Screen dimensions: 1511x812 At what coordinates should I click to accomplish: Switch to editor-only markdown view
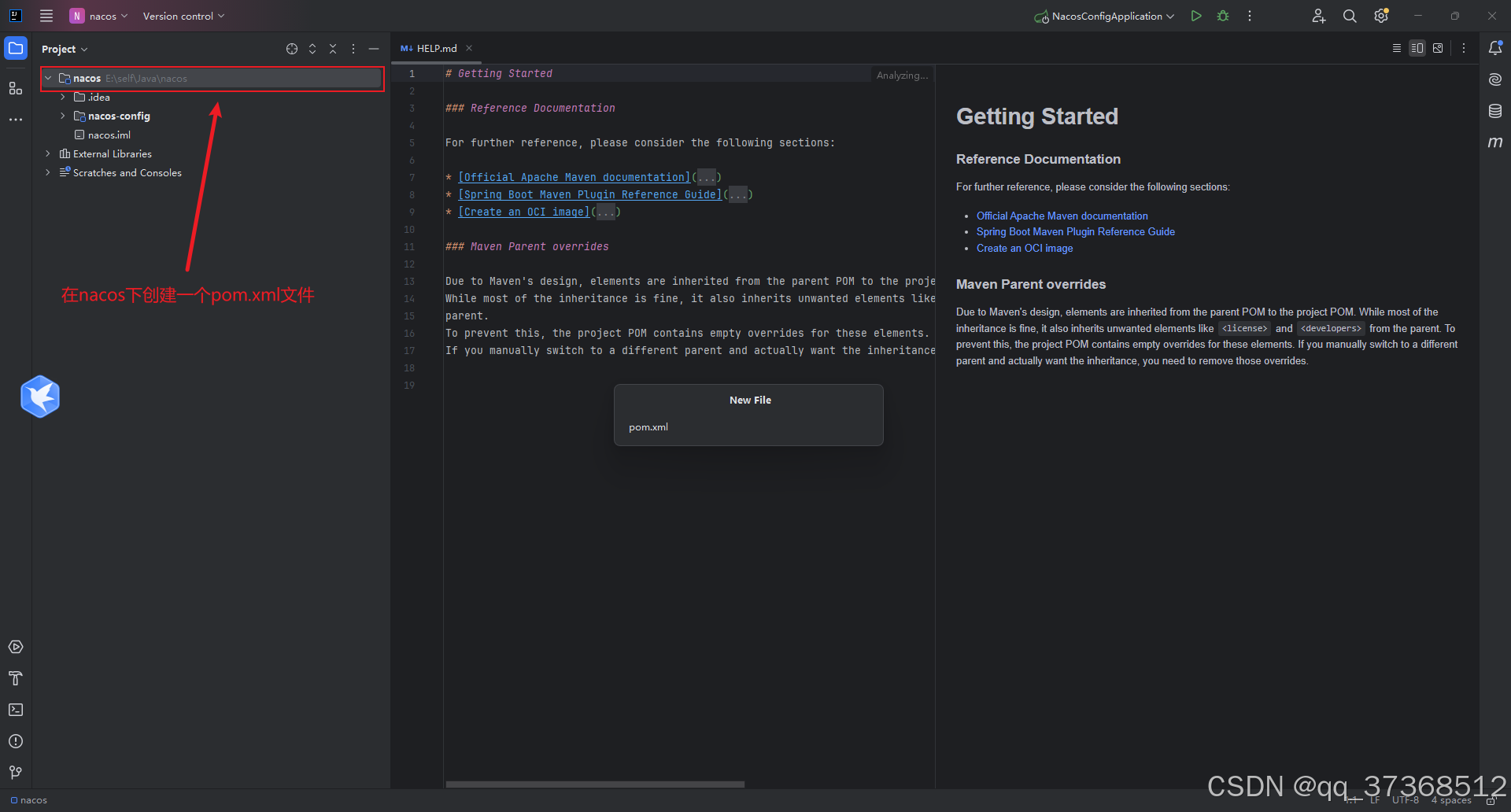[x=1397, y=48]
